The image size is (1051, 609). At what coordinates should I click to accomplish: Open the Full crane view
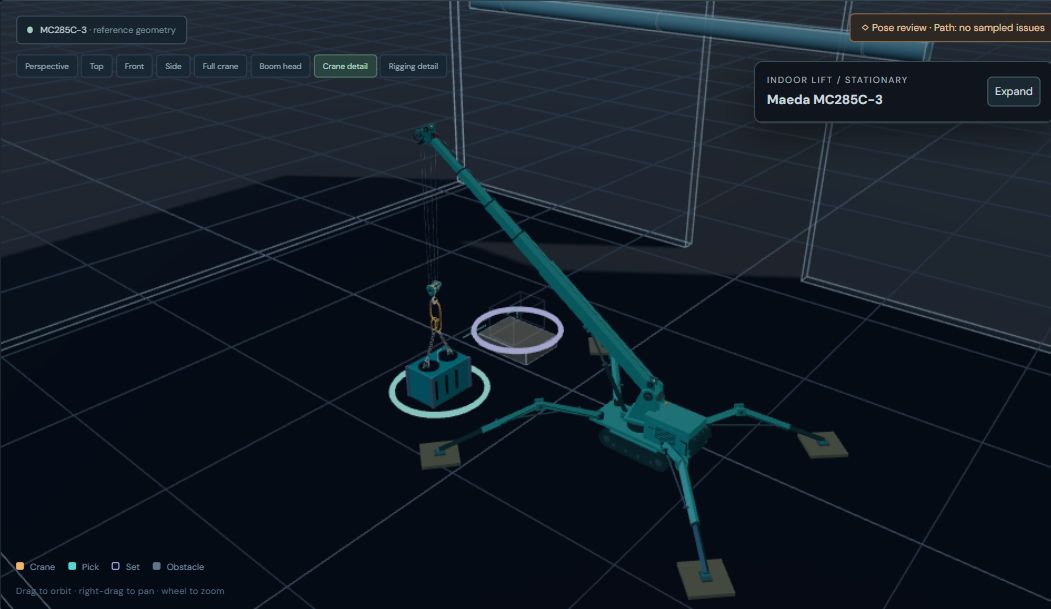(220, 66)
